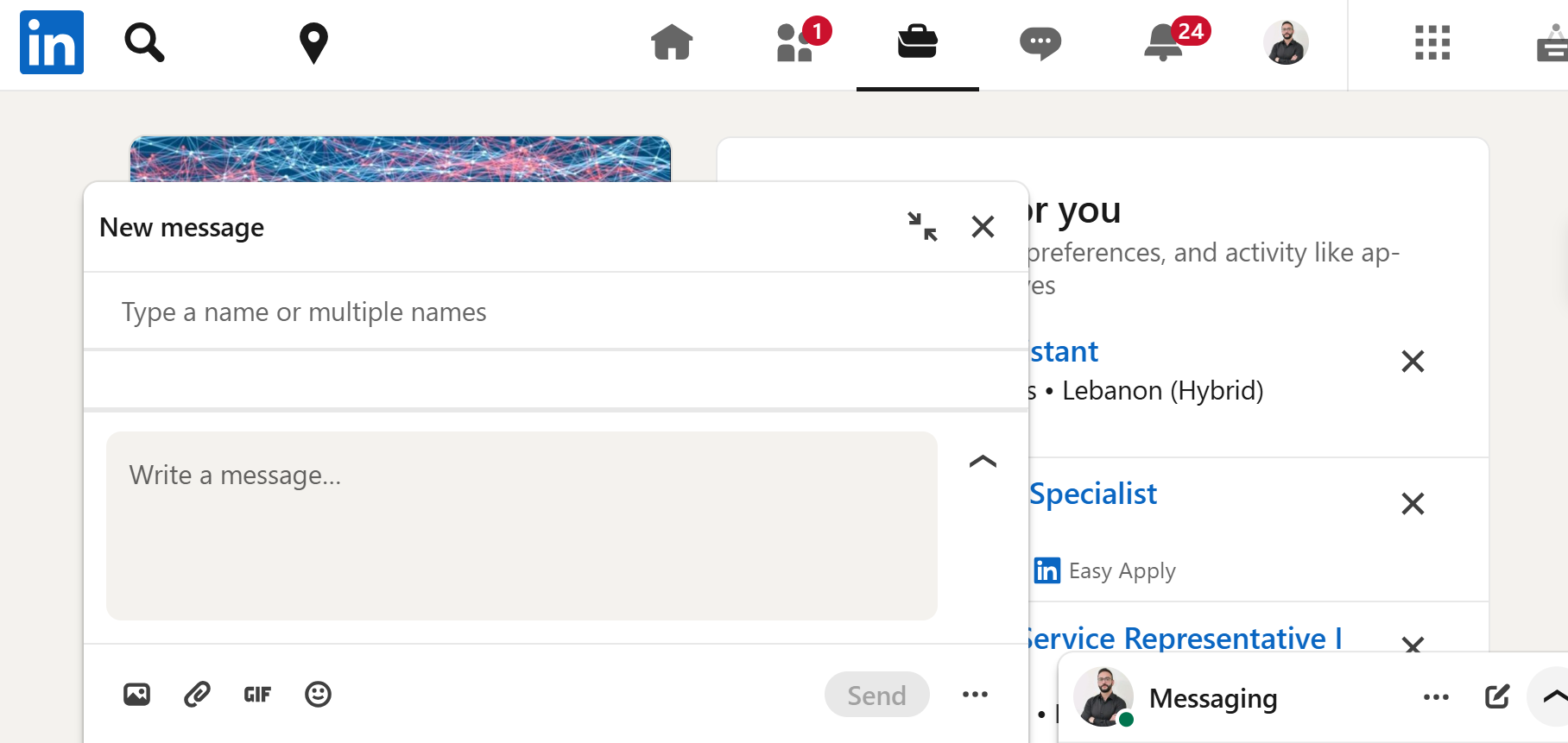Type in the recipient names field
The image size is (1568, 743).
553,312
